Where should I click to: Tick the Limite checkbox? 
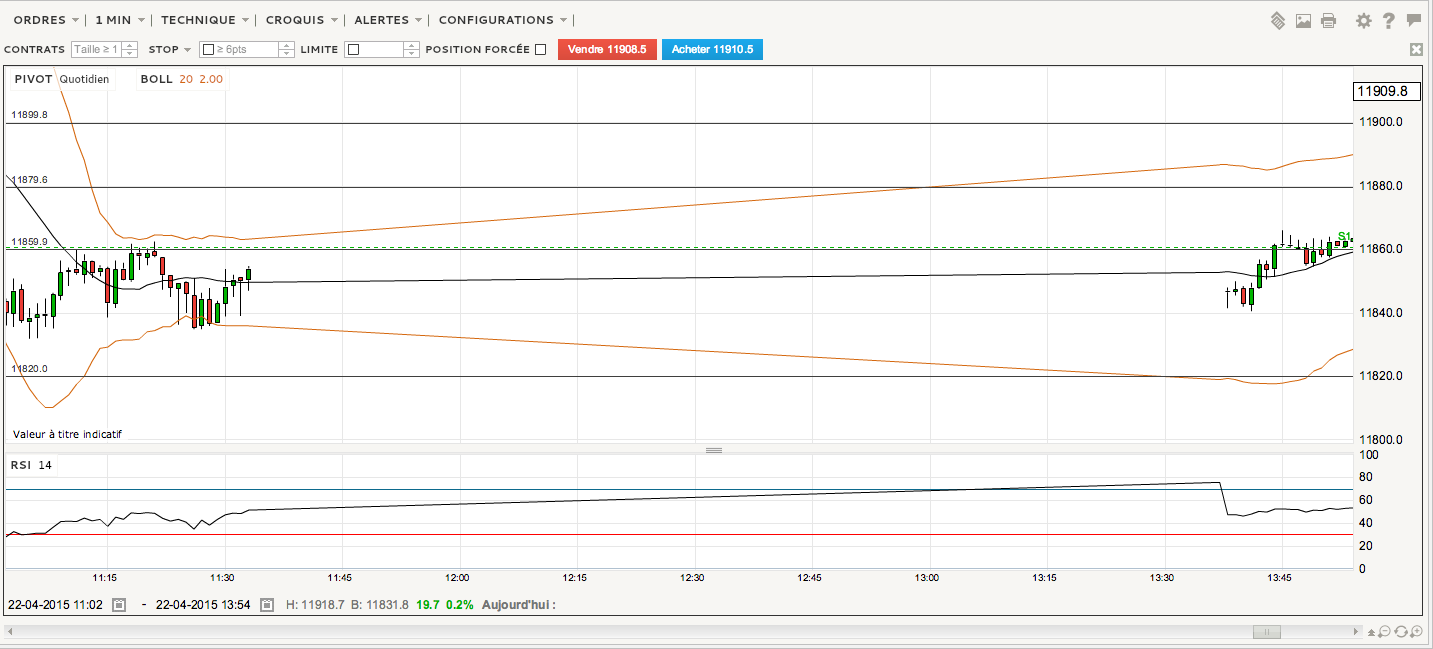pos(354,49)
